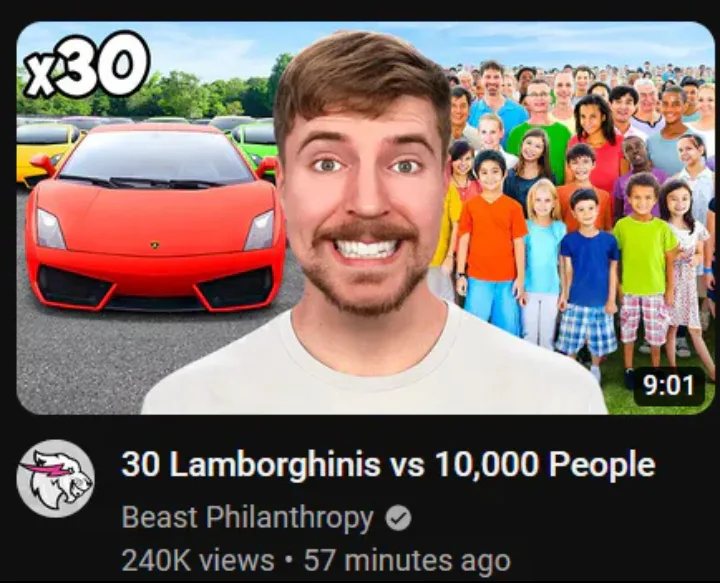Click the man's white t-shirt in thumbnail
The image size is (720, 583).
pyautogui.click(x=374, y=372)
